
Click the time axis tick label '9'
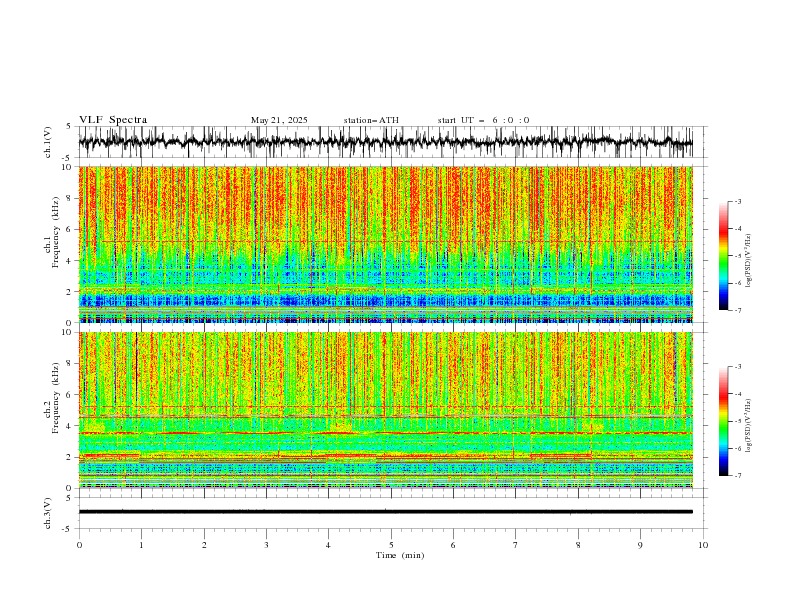640,545
